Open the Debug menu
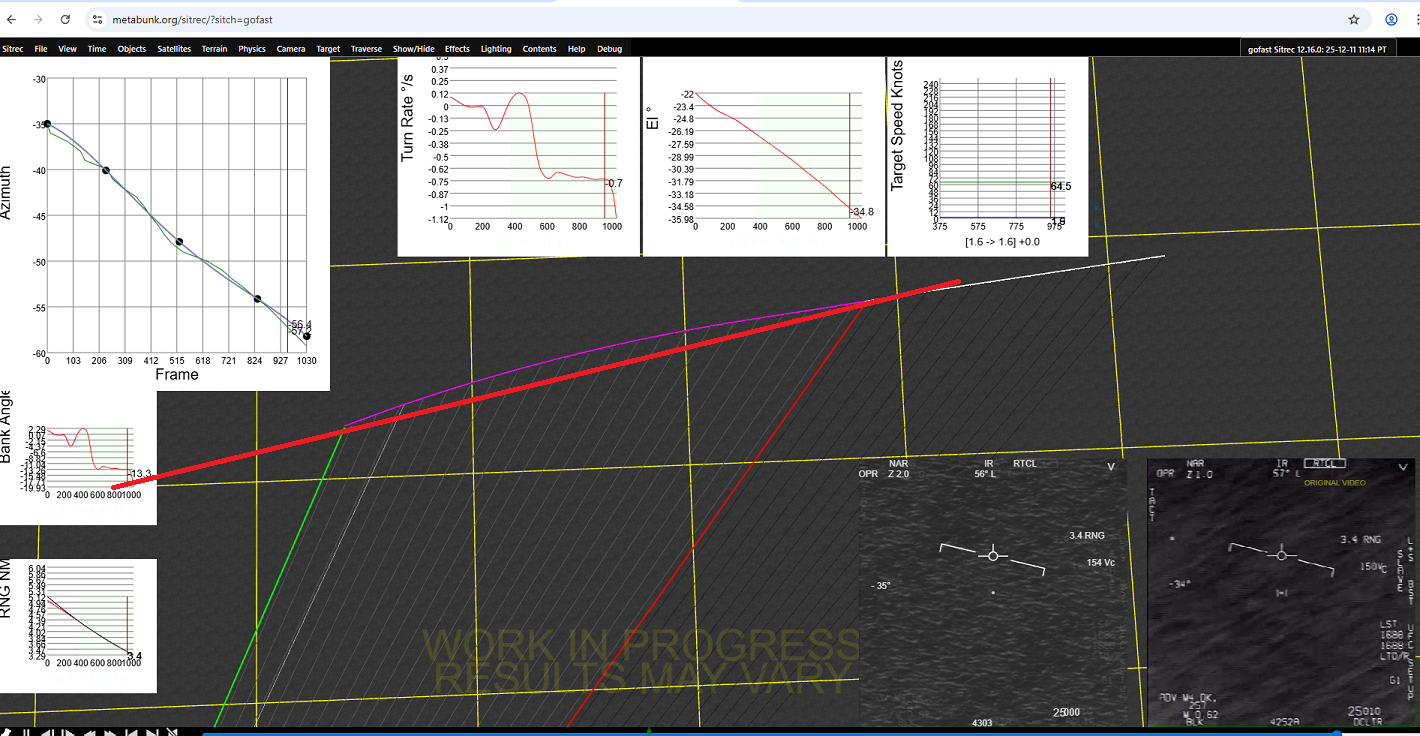Screen dimensions: 1420x736 [x=609, y=49]
